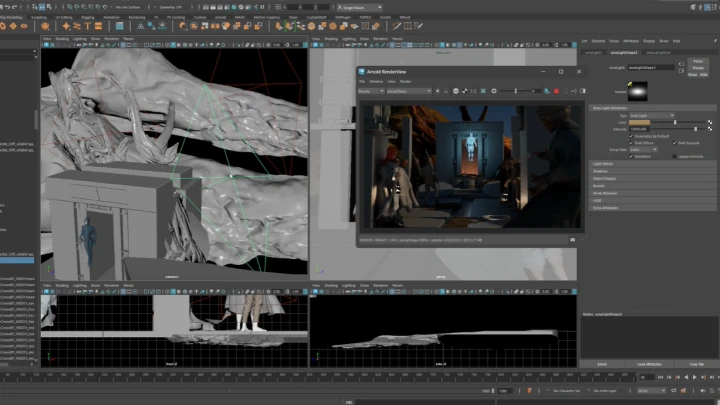The width and height of the screenshot is (720, 405).
Task: Toggle the Emit Diffuse checkbox
Action: (631, 143)
